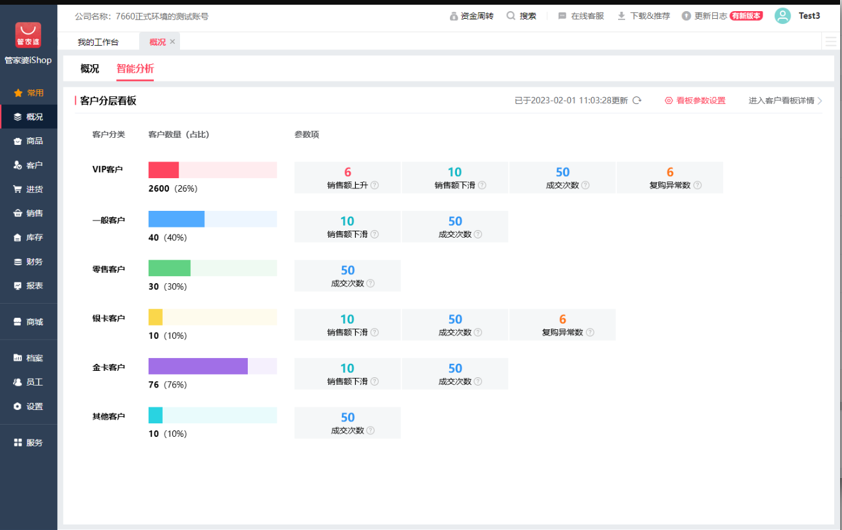Click VIP客户 成交次数 value 50
The width and height of the screenshot is (842, 530).
[x=562, y=172]
